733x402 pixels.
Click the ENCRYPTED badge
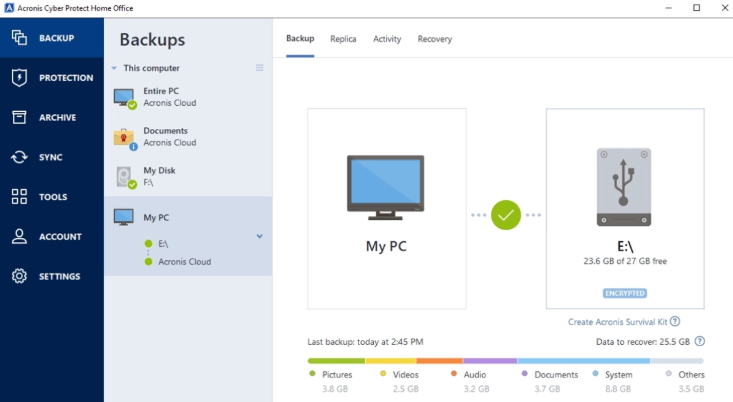click(x=625, y=293)
